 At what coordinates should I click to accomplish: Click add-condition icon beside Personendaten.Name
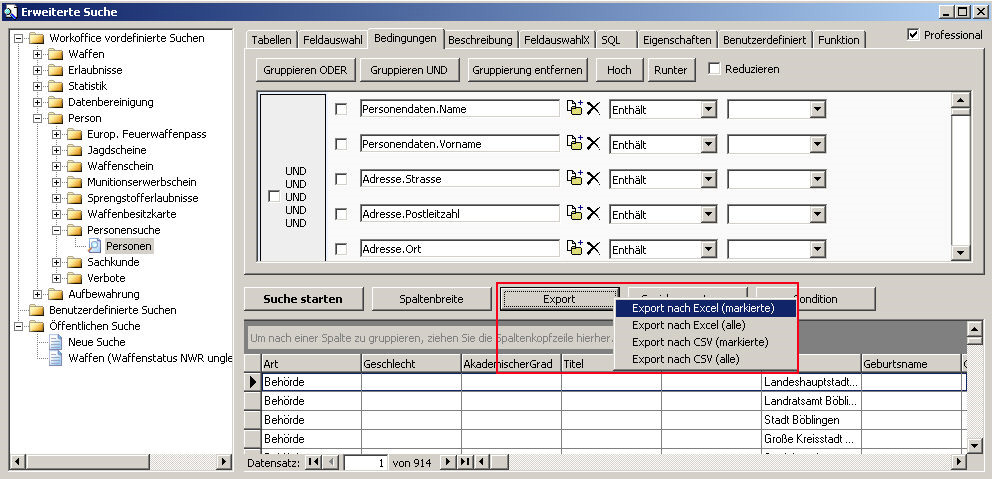pyautogui.click(x=574, y=109)
